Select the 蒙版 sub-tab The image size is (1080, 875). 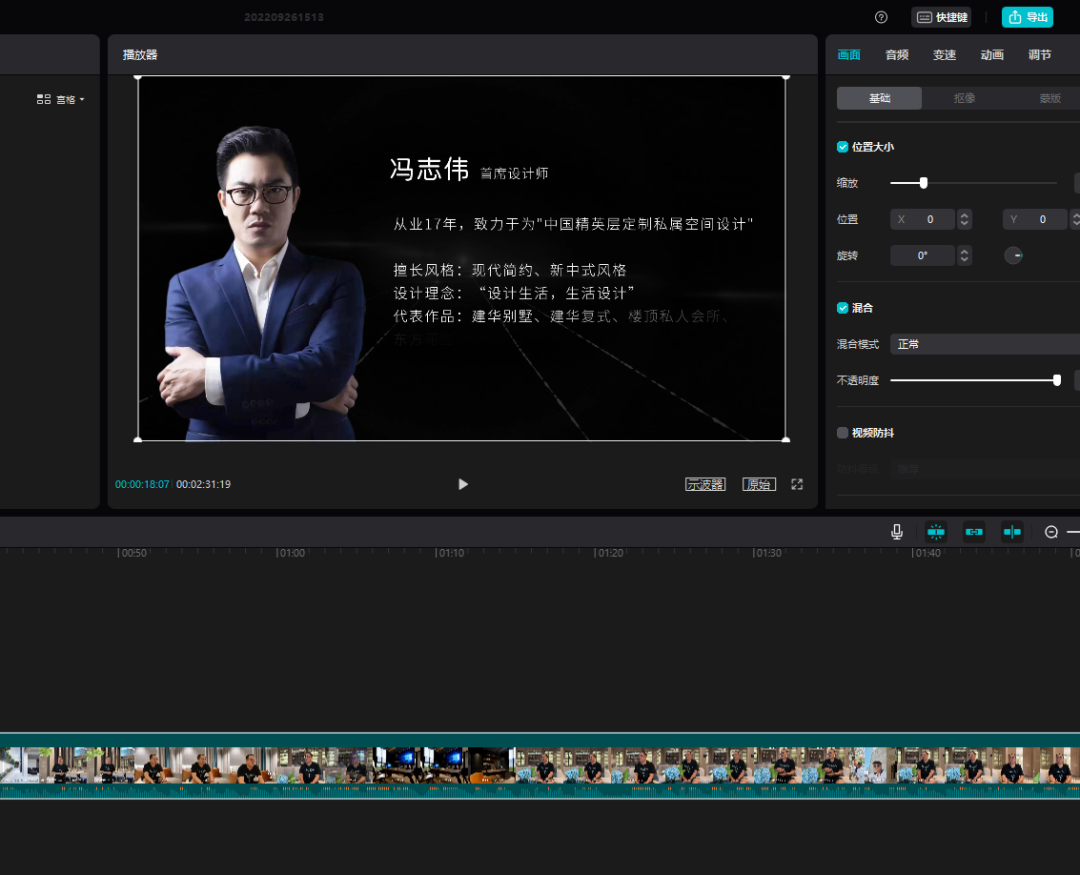pyautogui.click(x=1050, y=99)
